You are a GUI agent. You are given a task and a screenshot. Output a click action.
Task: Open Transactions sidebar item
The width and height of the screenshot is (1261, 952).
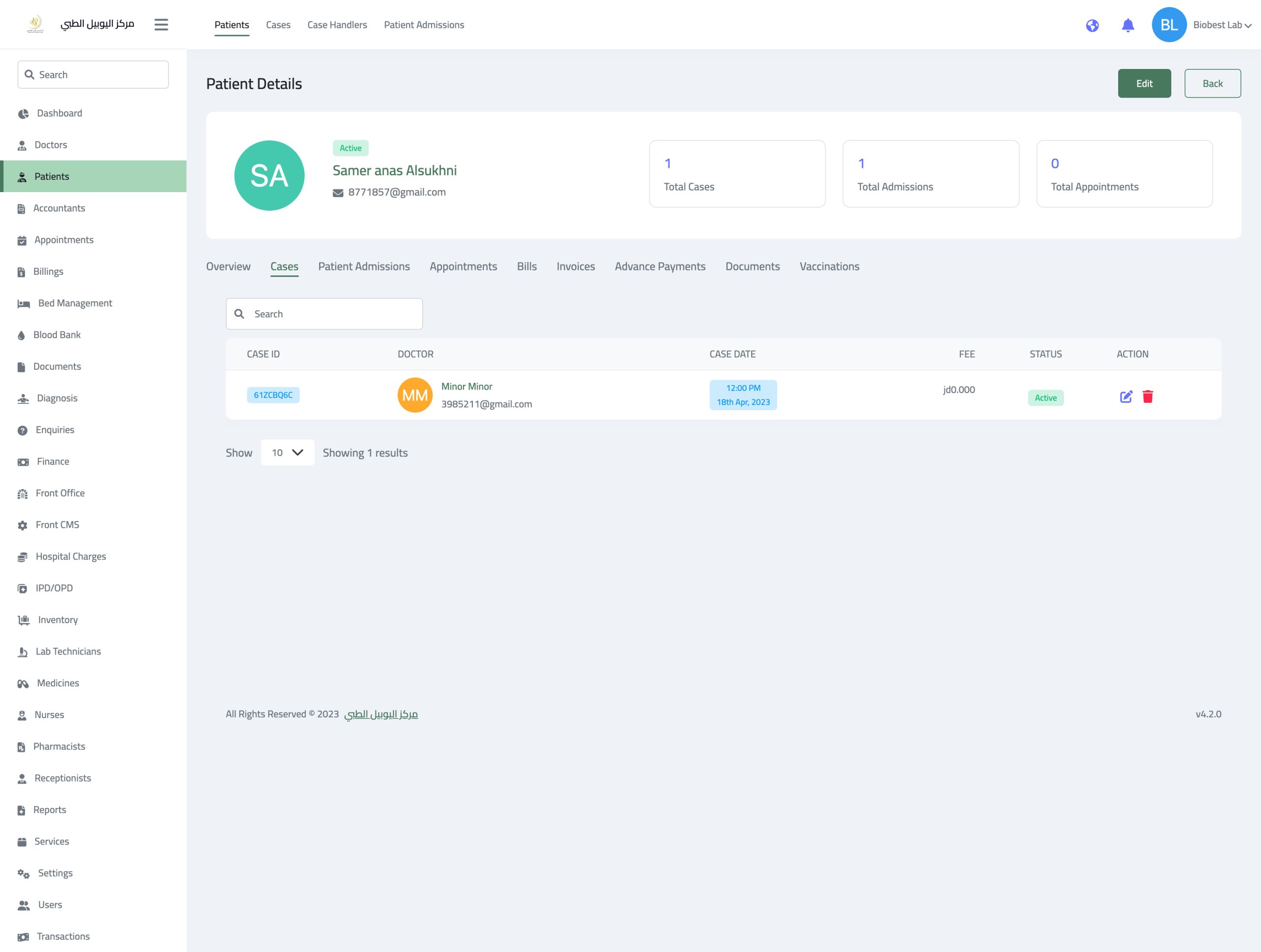point(93,935)
